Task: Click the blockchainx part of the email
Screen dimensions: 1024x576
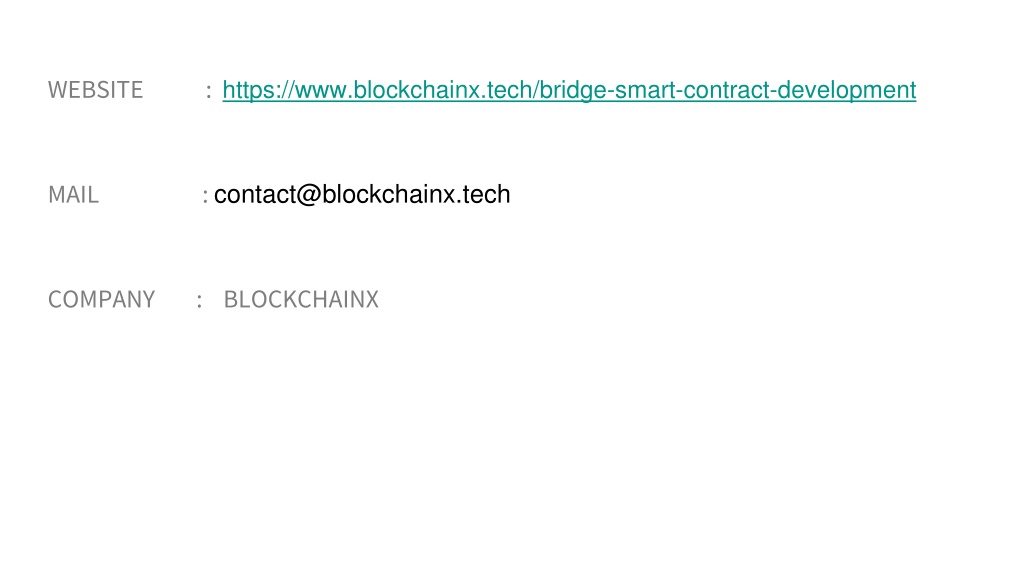Action: pos(389,195)
